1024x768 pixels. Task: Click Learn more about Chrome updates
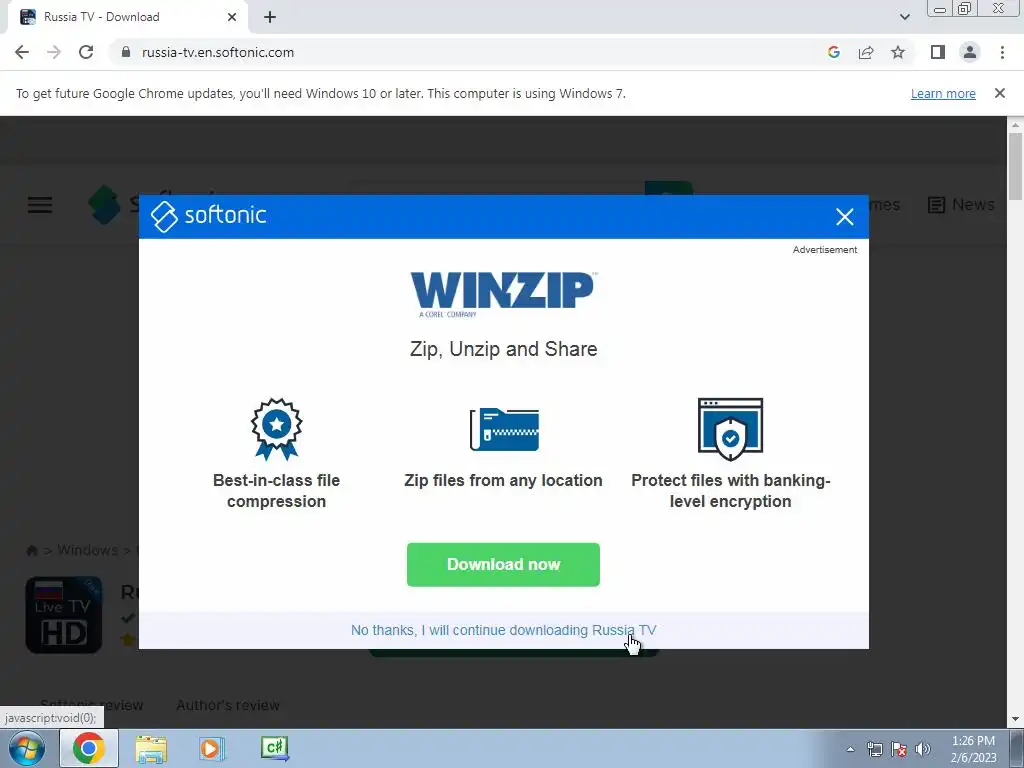tap(943, 93)
